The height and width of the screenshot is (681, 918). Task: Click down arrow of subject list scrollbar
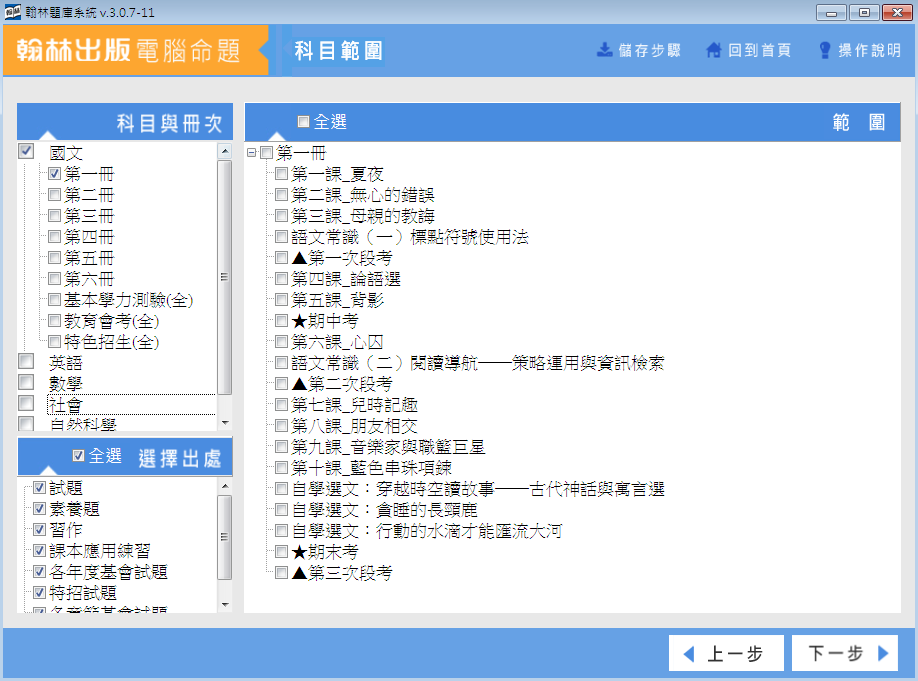225,423
